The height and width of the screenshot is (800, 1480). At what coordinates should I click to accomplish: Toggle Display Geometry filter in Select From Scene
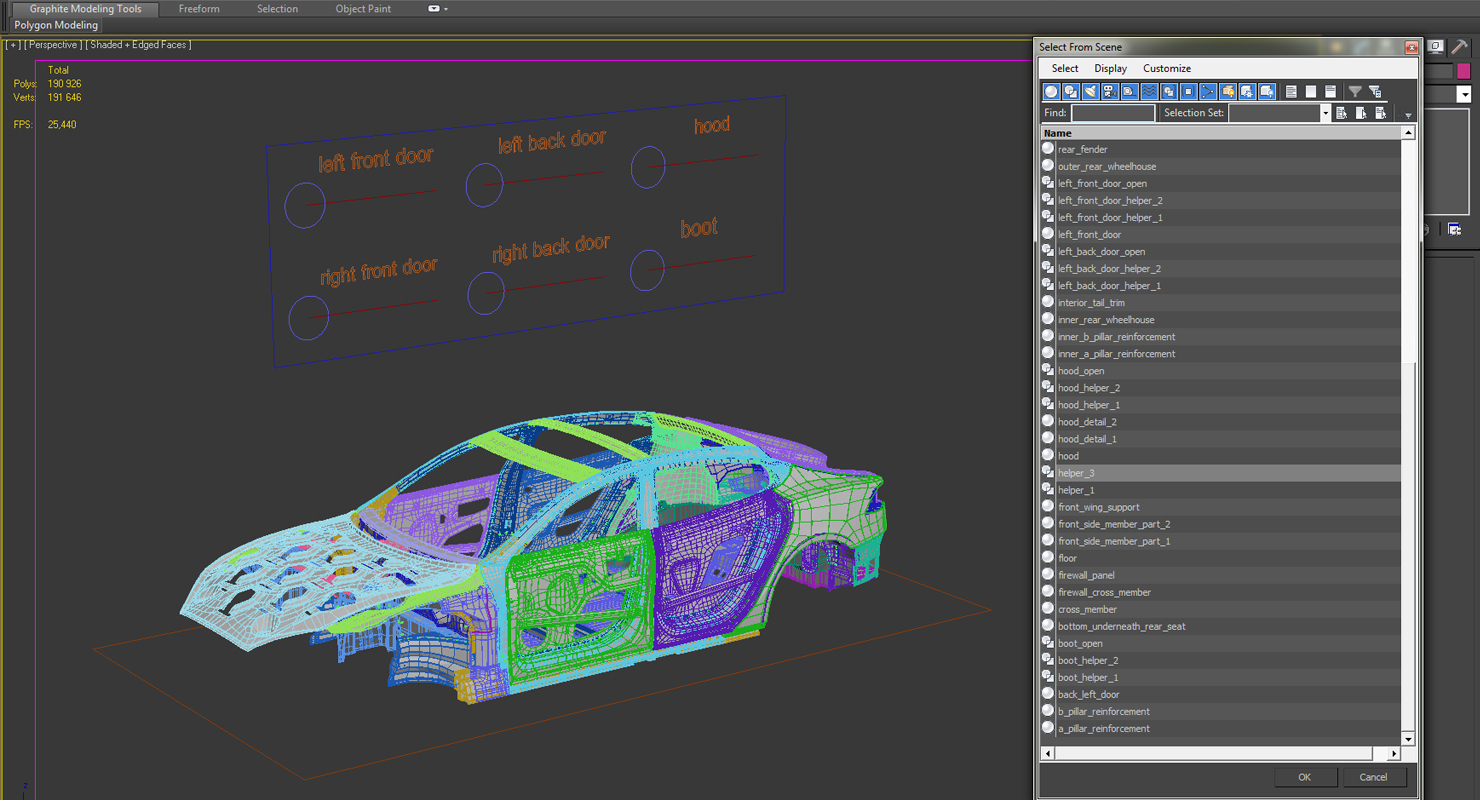click(x=1051, y=91)
